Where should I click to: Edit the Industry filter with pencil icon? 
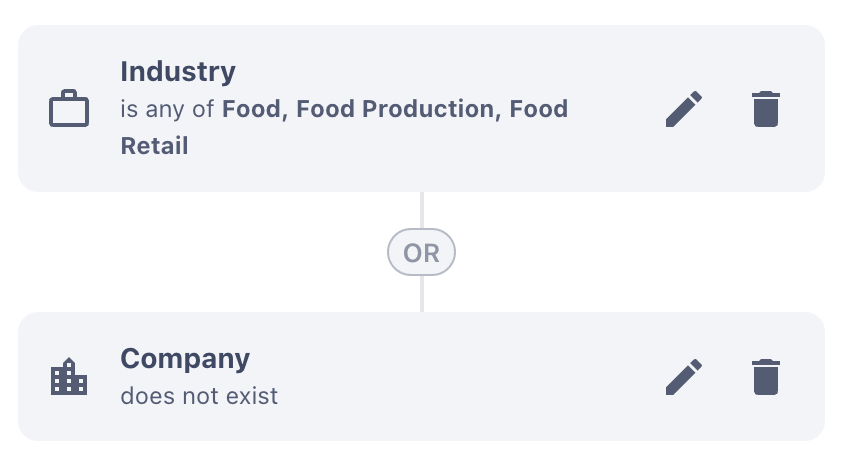pyautogui.click(x=684, y=109)
